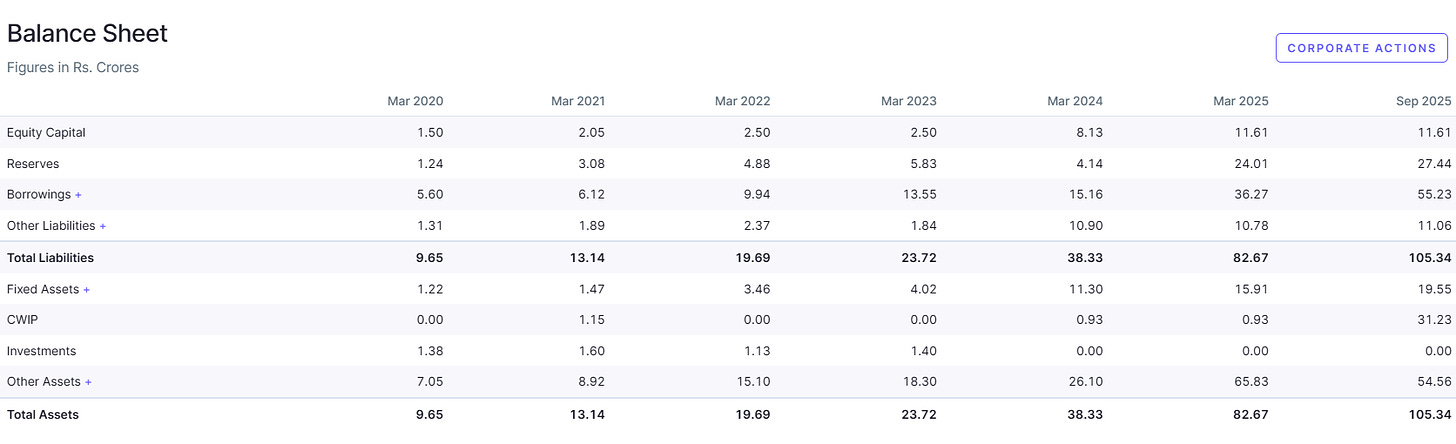Expand the Borrowings row breakdown
The height and width of the screenshot is (444, 1456).
point(78,195)
